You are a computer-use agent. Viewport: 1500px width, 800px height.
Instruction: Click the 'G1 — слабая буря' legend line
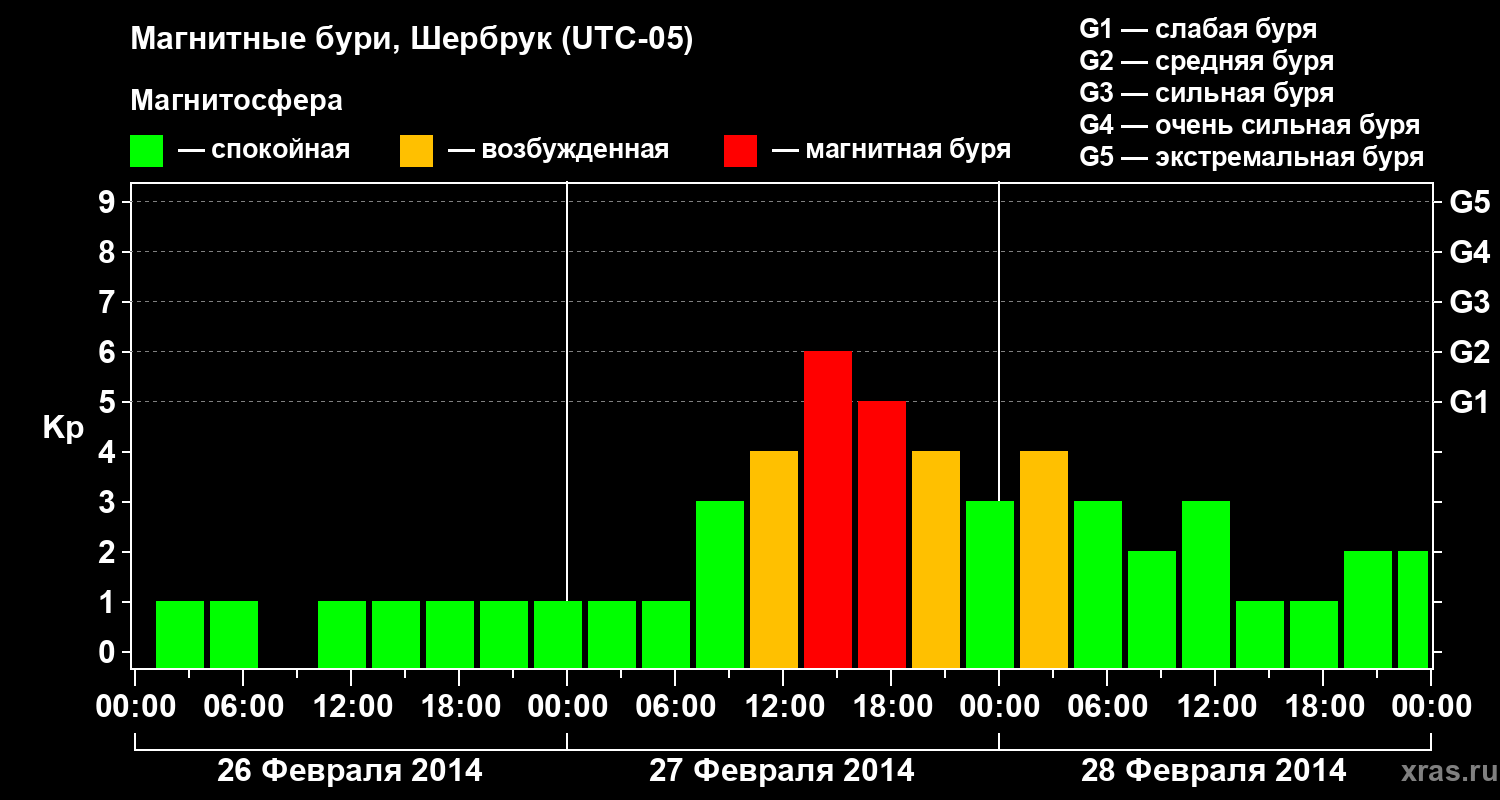pos(1198,29)
